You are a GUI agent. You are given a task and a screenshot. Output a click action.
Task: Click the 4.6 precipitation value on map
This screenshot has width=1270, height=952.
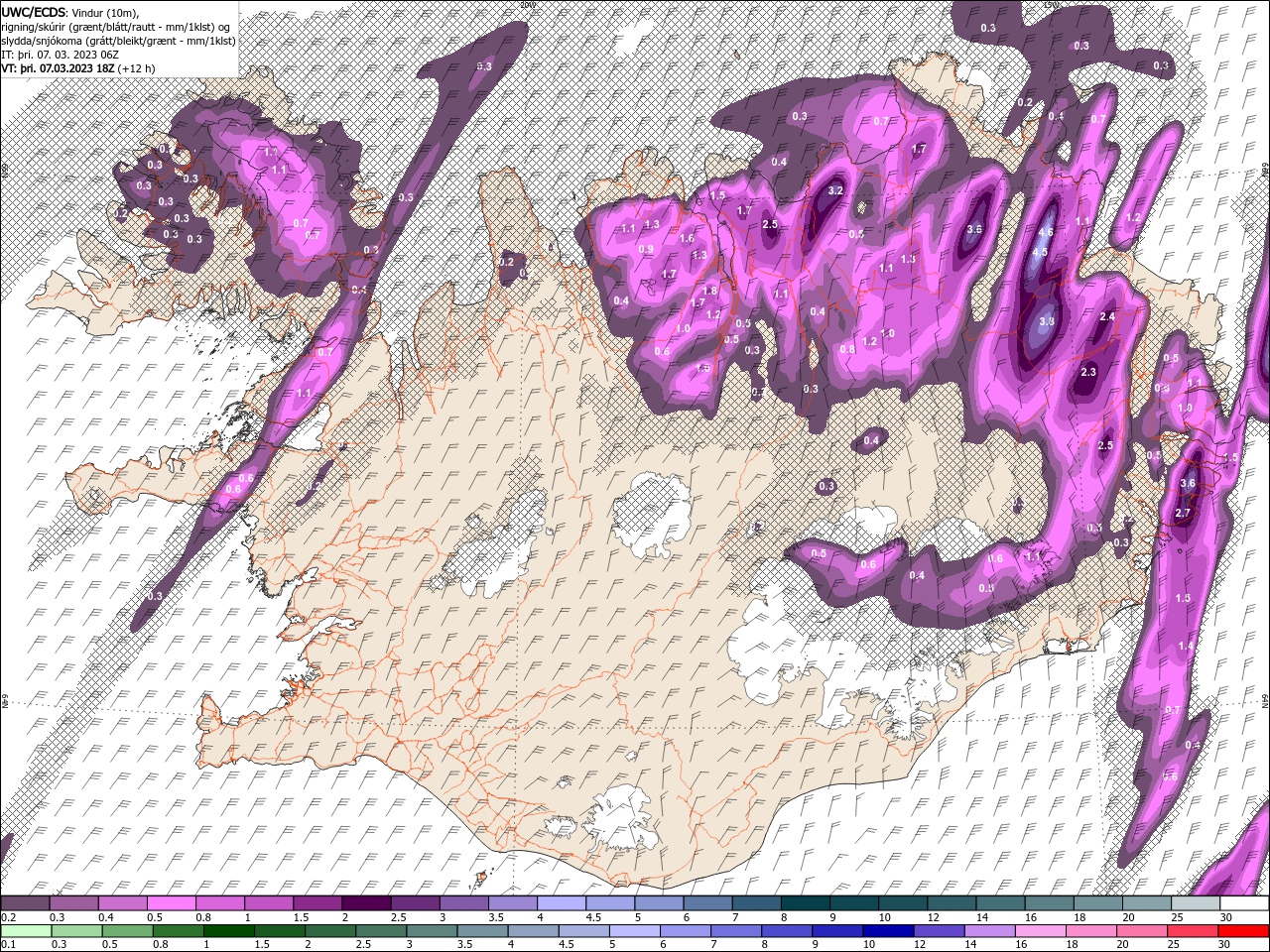click(1045, 232)
